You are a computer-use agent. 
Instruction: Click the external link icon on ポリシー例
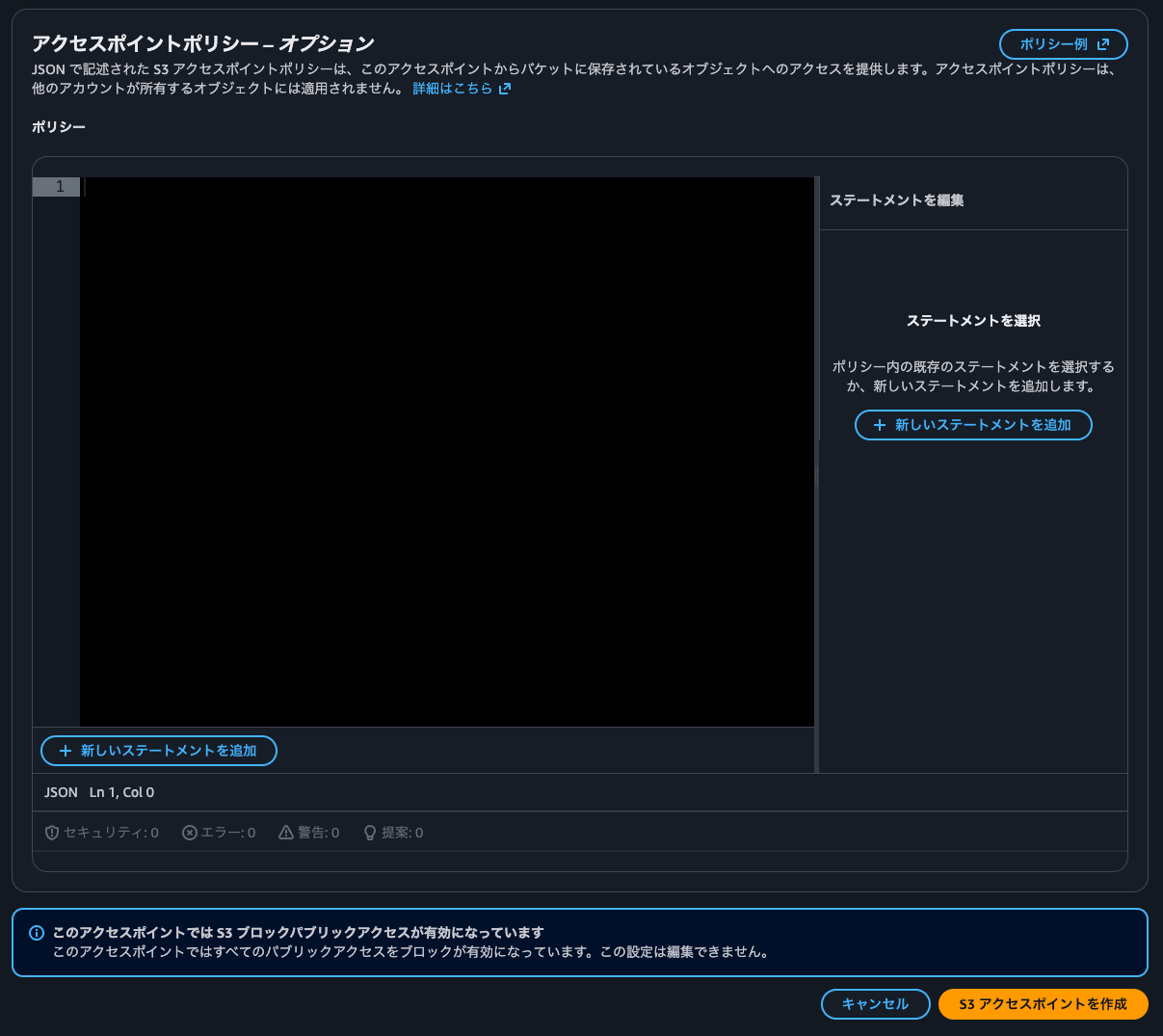(x=1103, y=43)
